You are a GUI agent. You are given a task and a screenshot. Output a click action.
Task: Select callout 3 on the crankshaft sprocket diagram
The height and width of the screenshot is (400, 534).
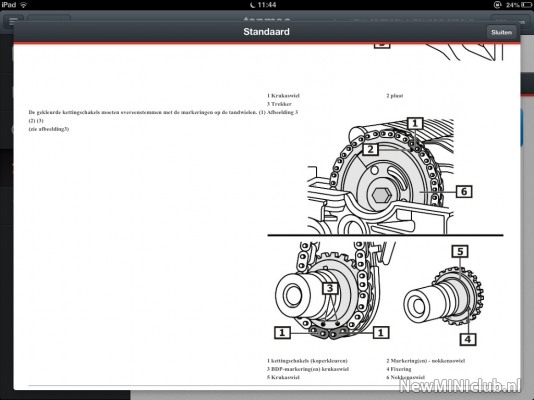point(330,288)
